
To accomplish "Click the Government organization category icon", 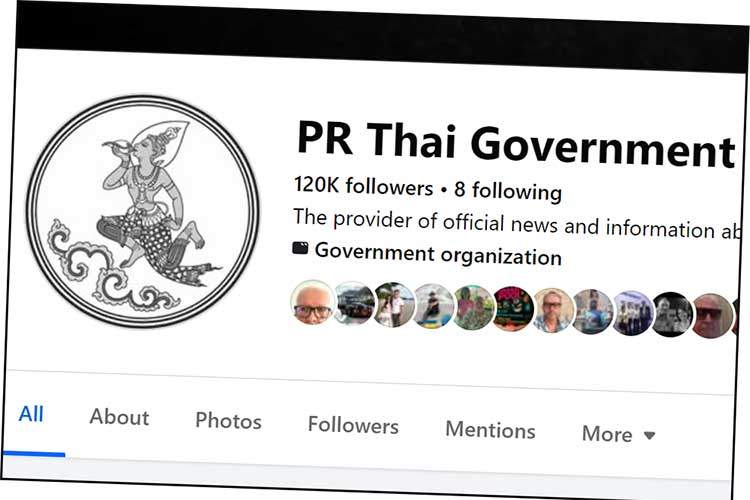I will pos(300,248).
